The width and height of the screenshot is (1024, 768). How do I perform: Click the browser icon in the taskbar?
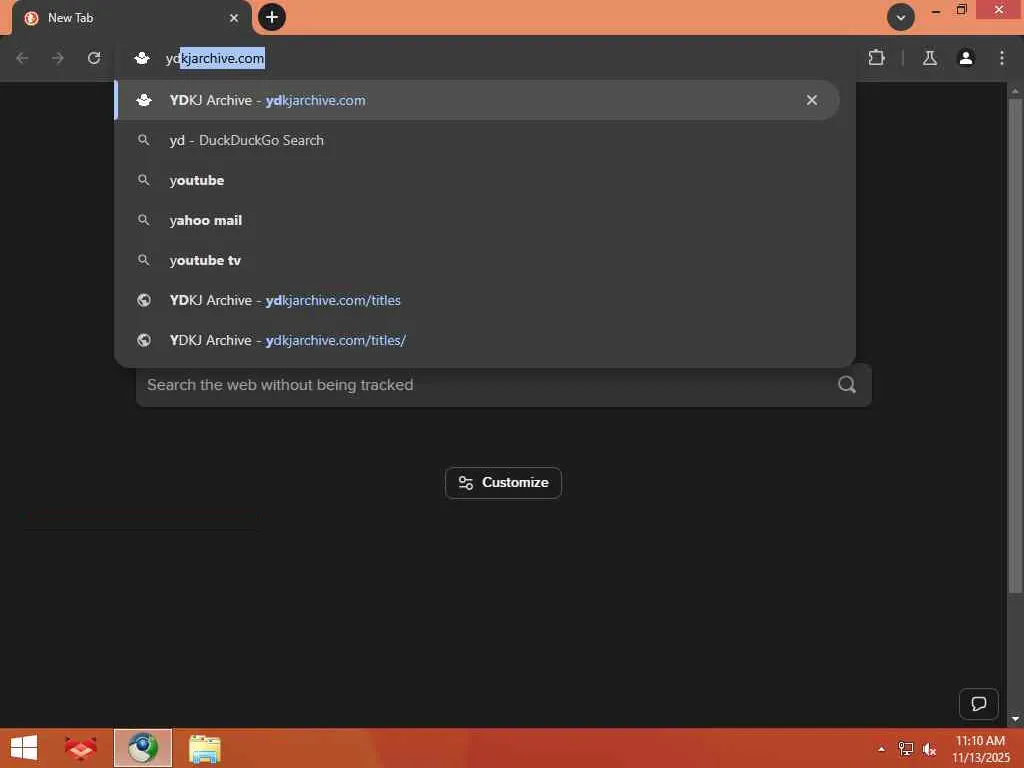coord(143,748)
